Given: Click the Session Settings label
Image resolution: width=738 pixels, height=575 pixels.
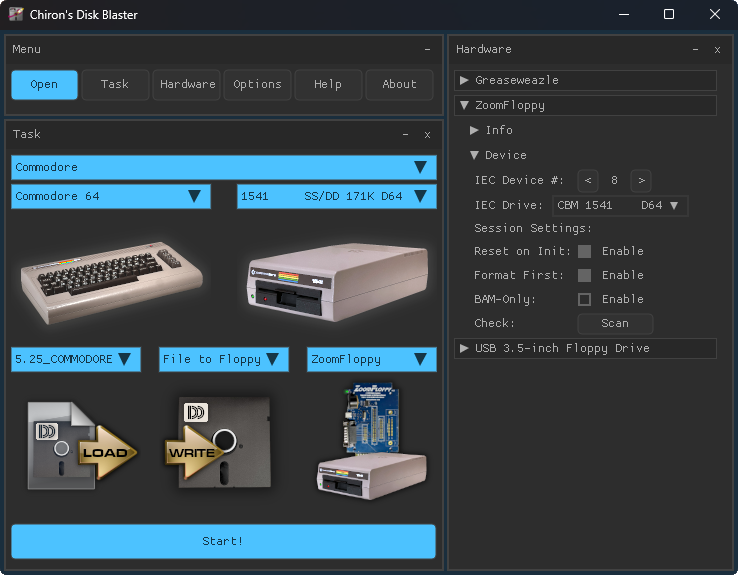Looking at the screenshot, I should pos(533,229).
